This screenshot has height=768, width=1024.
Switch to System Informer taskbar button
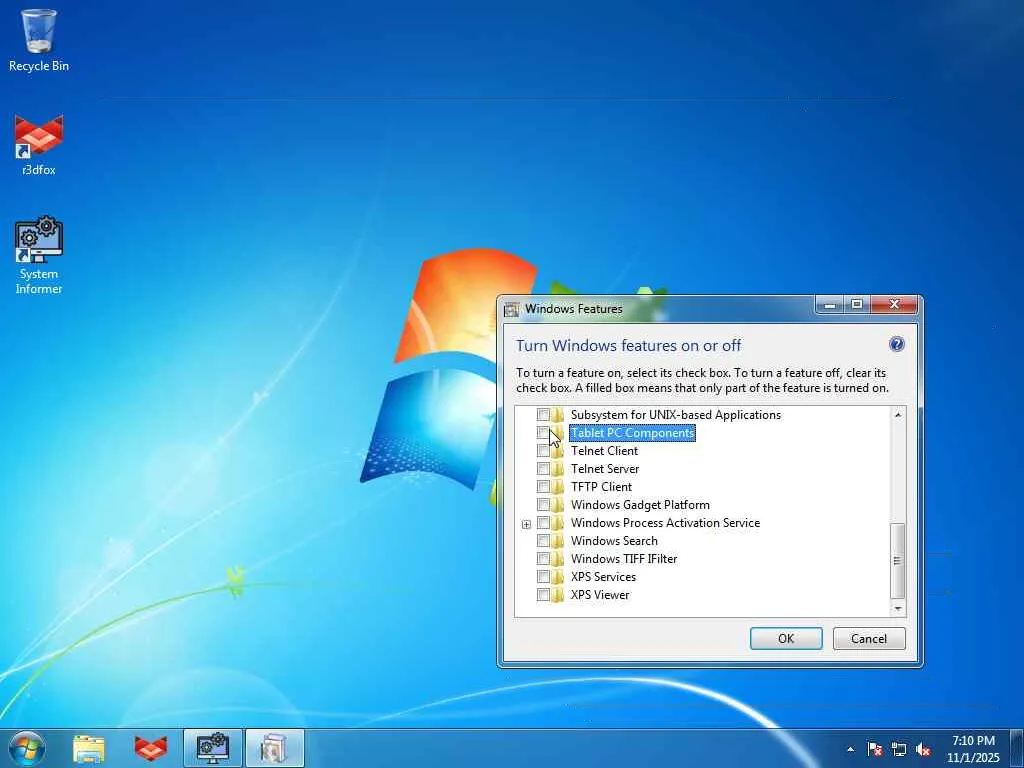213,748
